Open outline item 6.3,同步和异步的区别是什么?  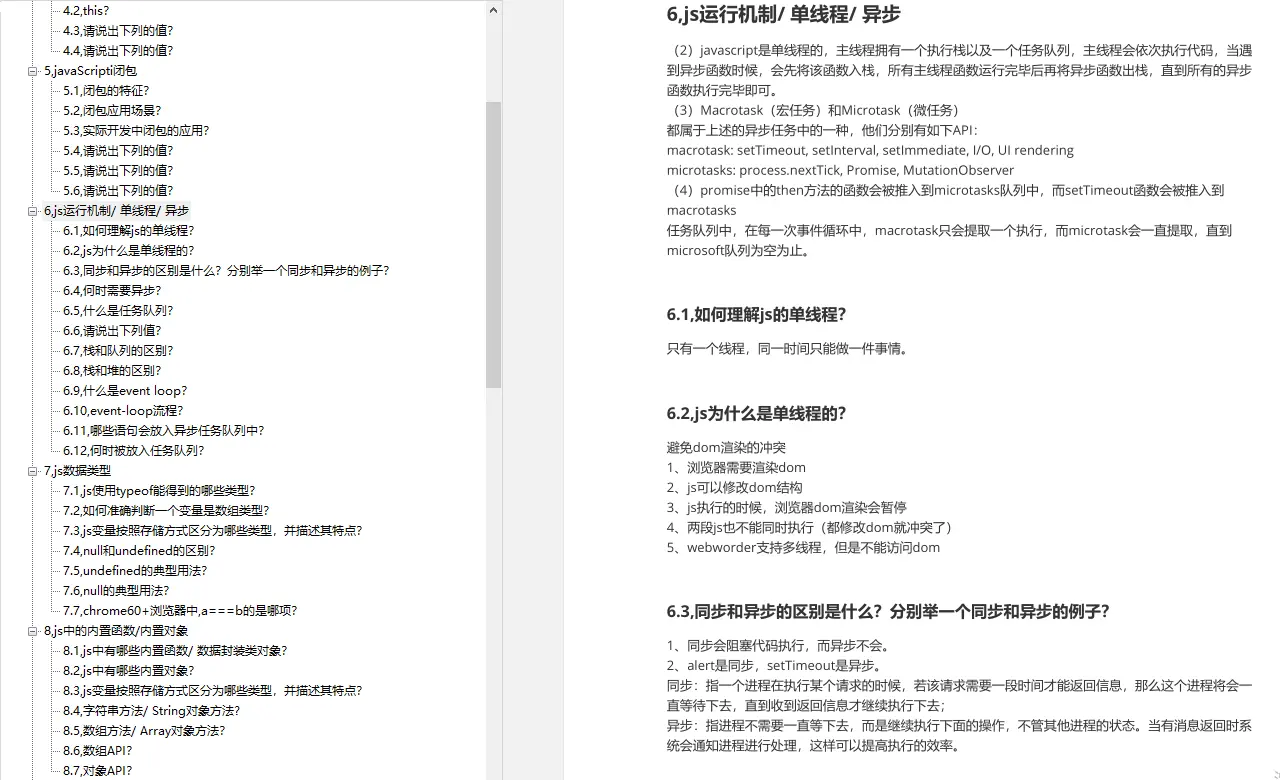(x=226, y=271)
